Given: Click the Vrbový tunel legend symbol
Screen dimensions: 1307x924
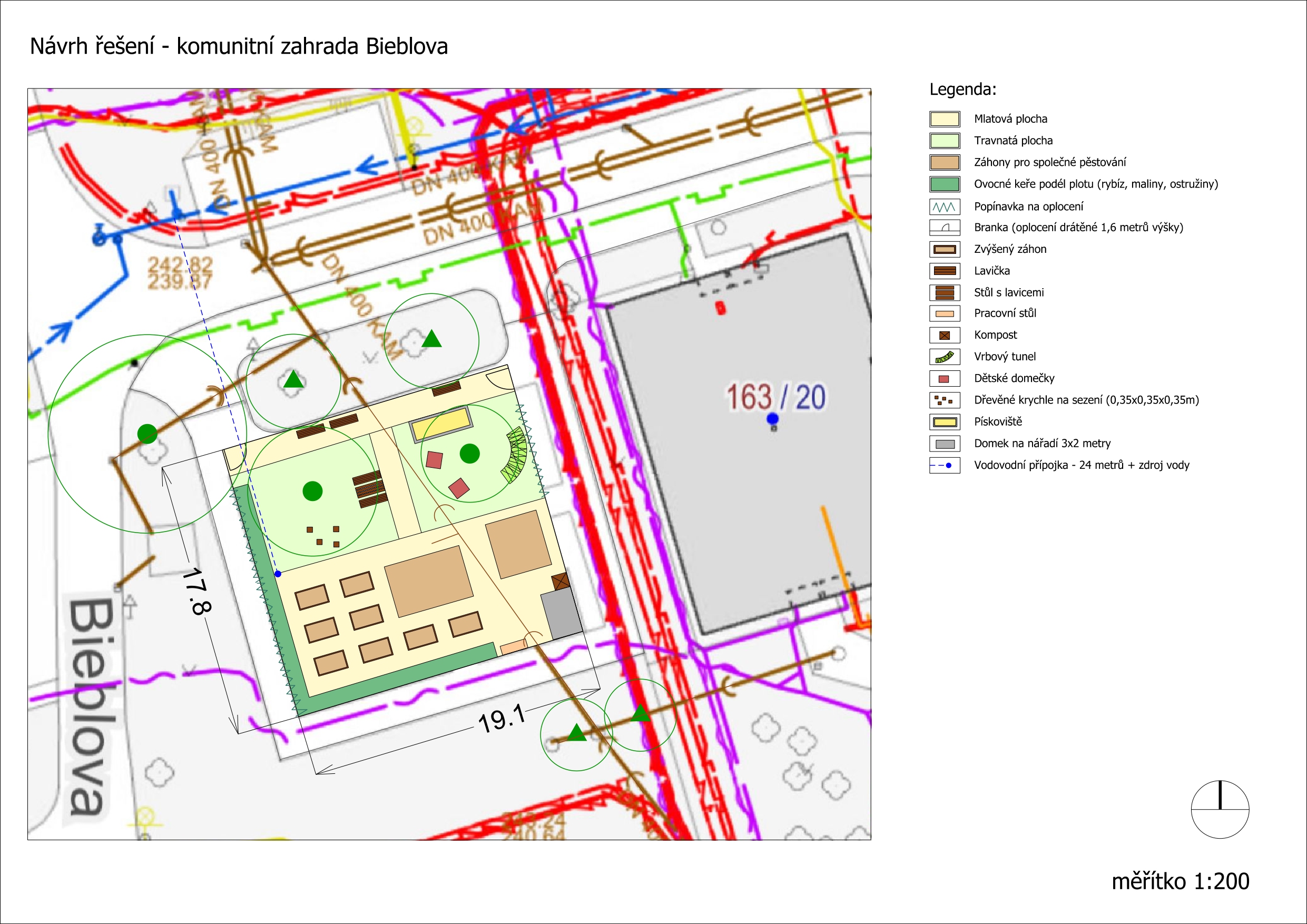Looking at the screenshot, I should point(945,357).
